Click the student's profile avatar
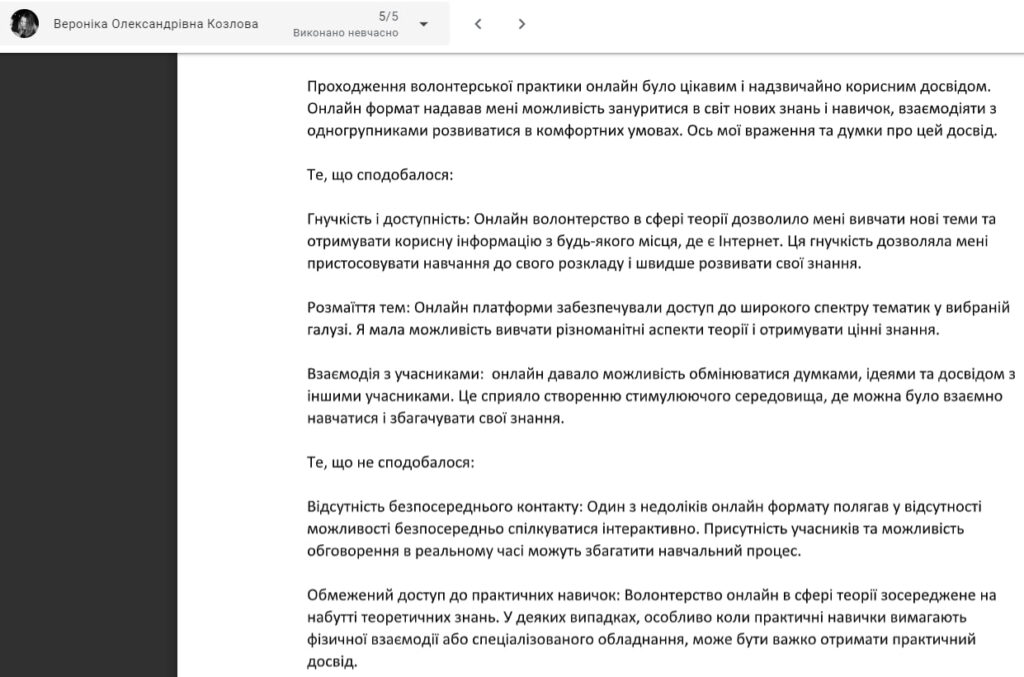This screenshot has width=1024, height=677. [x=25, y=24]
